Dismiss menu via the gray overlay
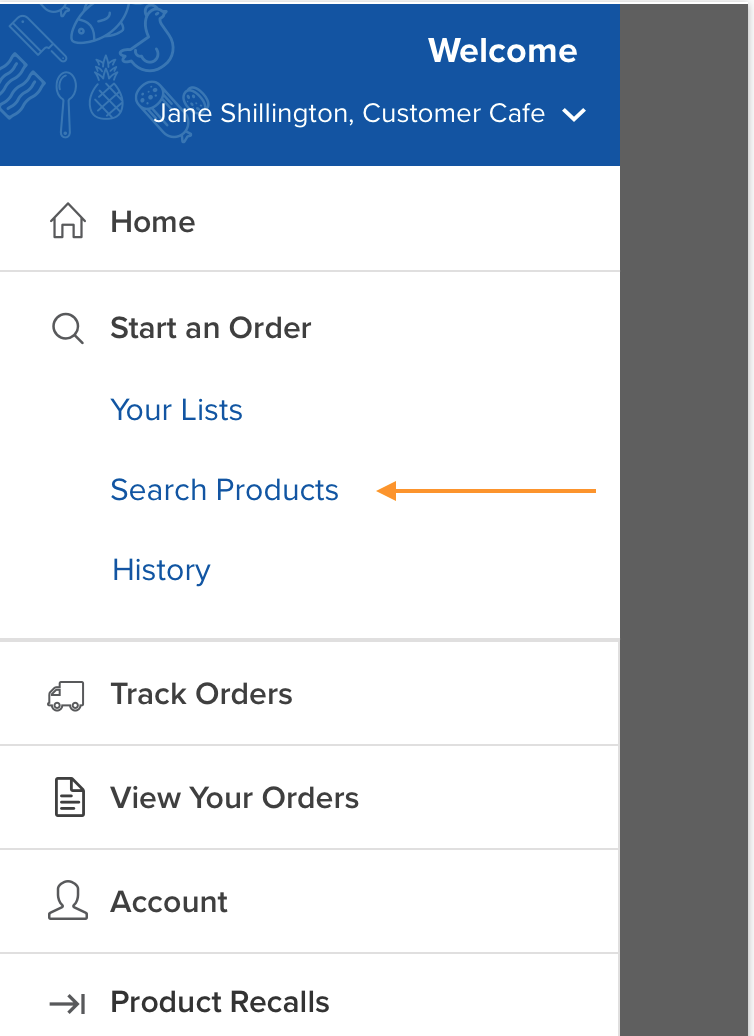Viewport: 754px width, 1036px height. 684,520
